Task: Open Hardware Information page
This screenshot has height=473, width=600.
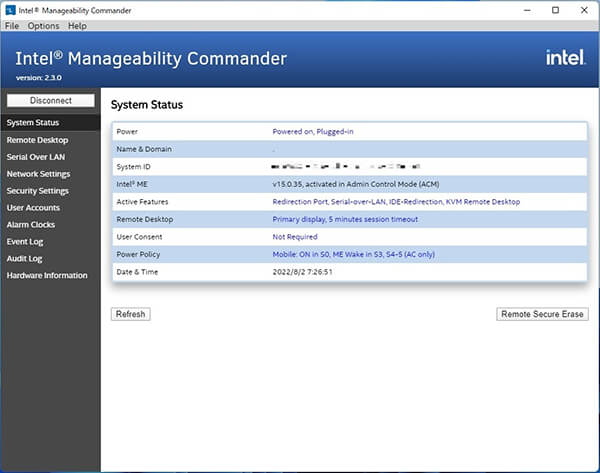Action: pyautogui.click(x=47, y=276)
